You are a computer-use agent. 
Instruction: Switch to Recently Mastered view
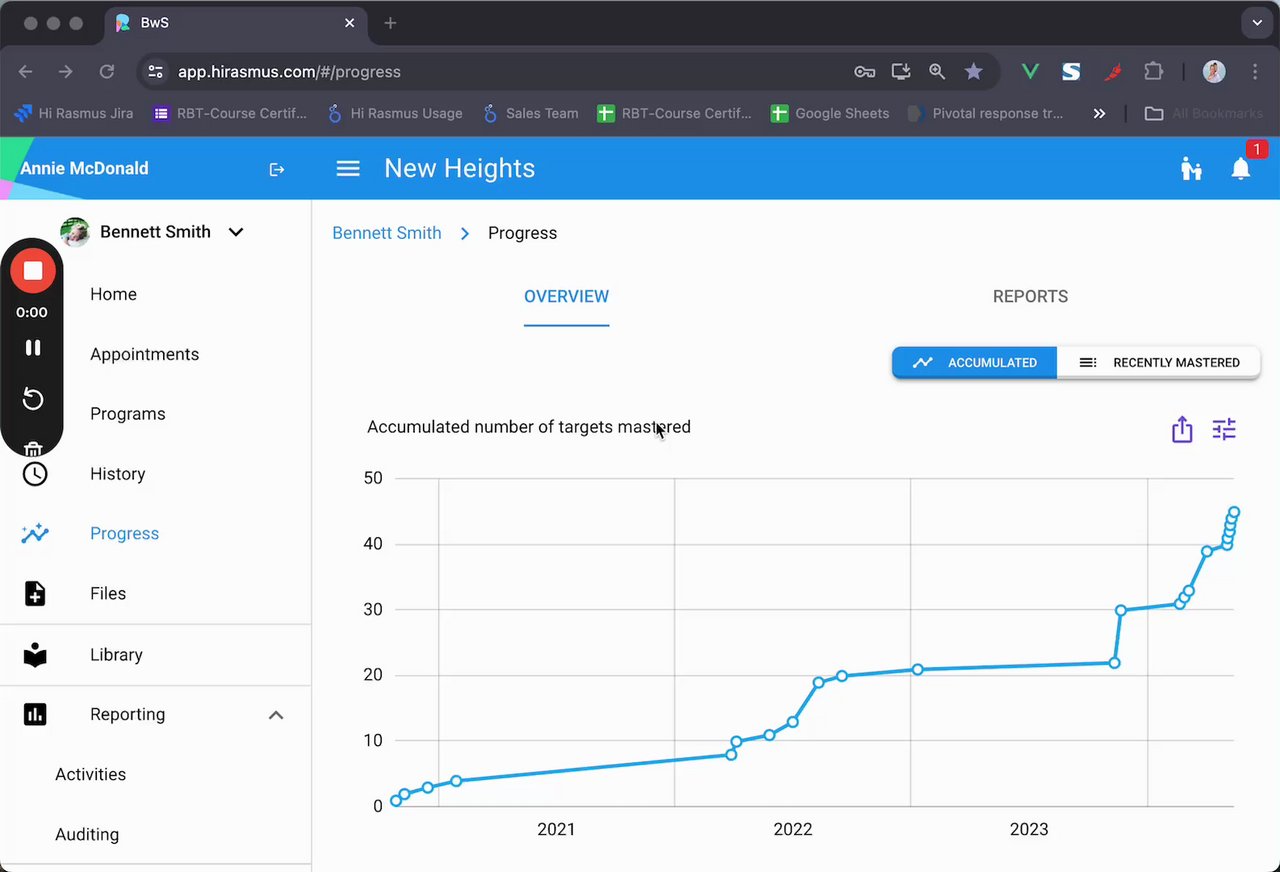click(1159, 363)
